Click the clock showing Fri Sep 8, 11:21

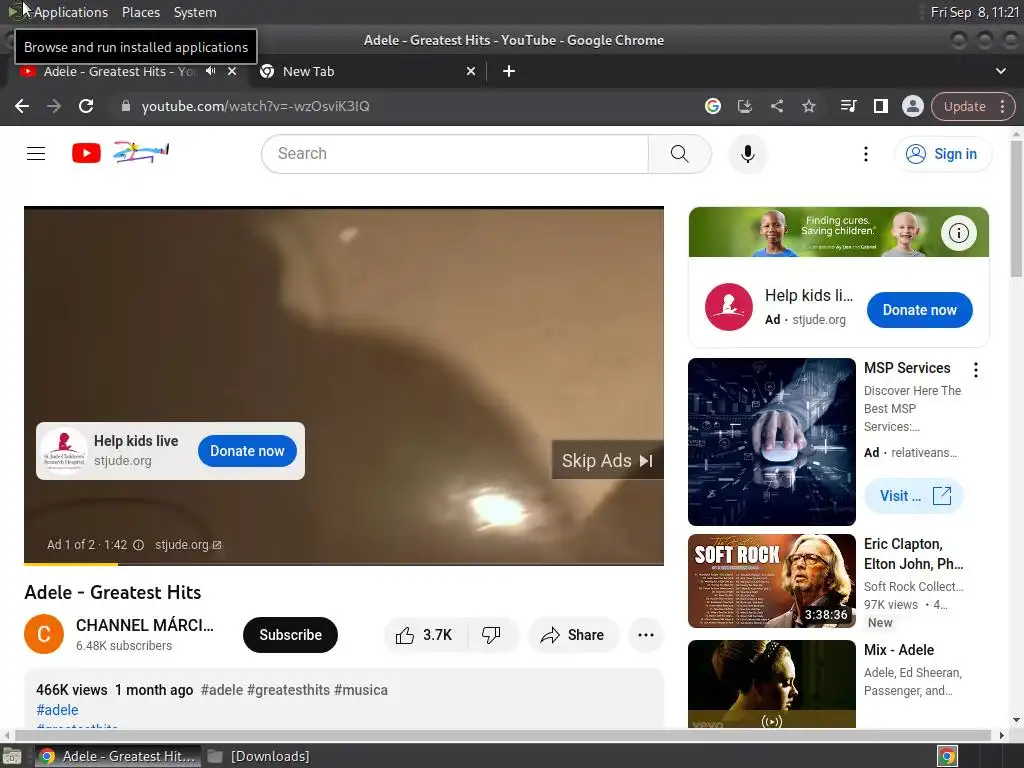pyautogui.click(x=974, y=12)
